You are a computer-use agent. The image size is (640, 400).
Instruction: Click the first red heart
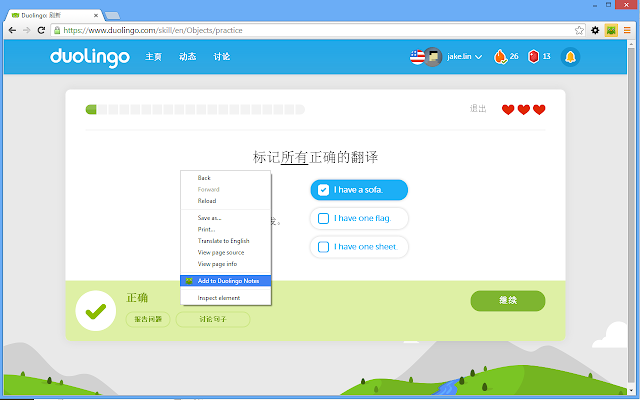[508, 109]
